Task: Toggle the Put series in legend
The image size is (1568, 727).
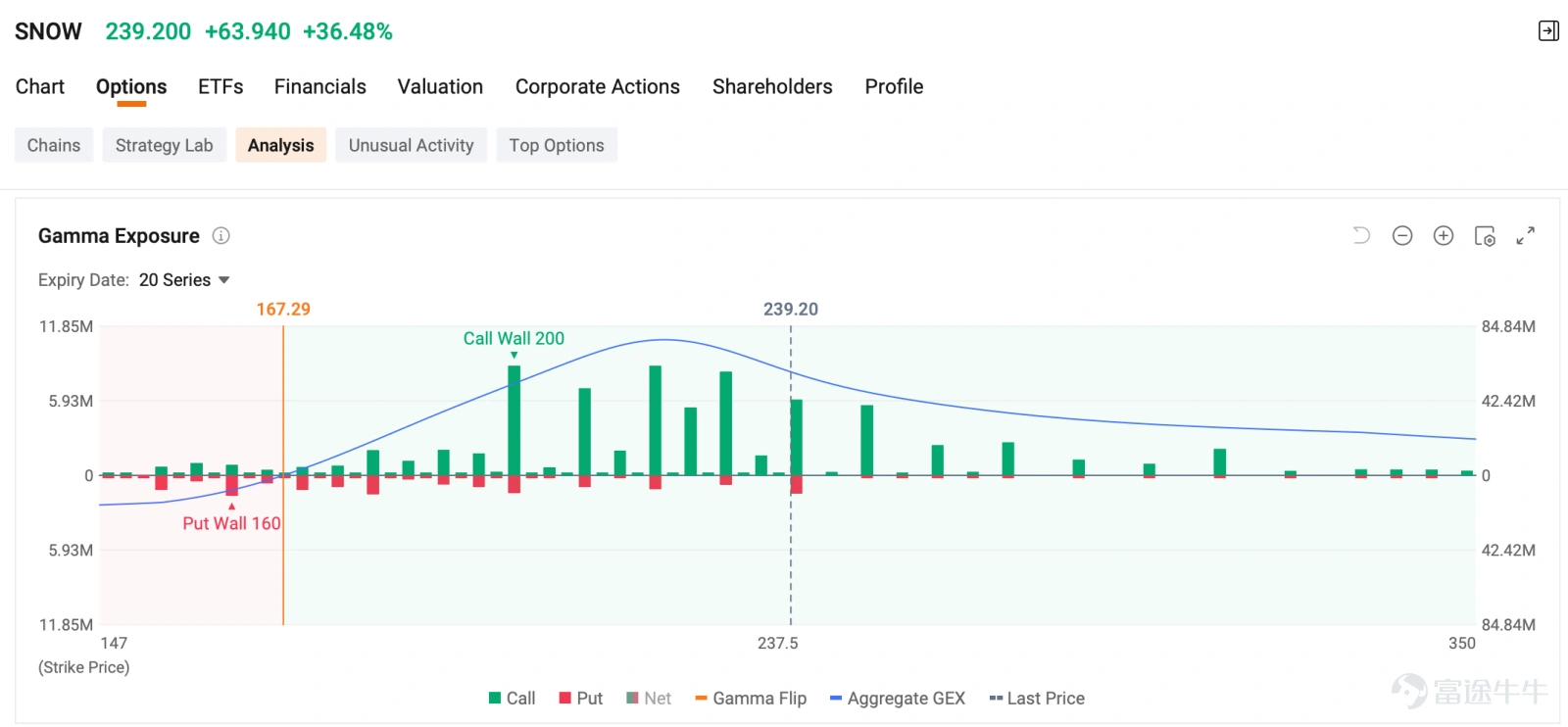Action: click(x=580, y=699)
